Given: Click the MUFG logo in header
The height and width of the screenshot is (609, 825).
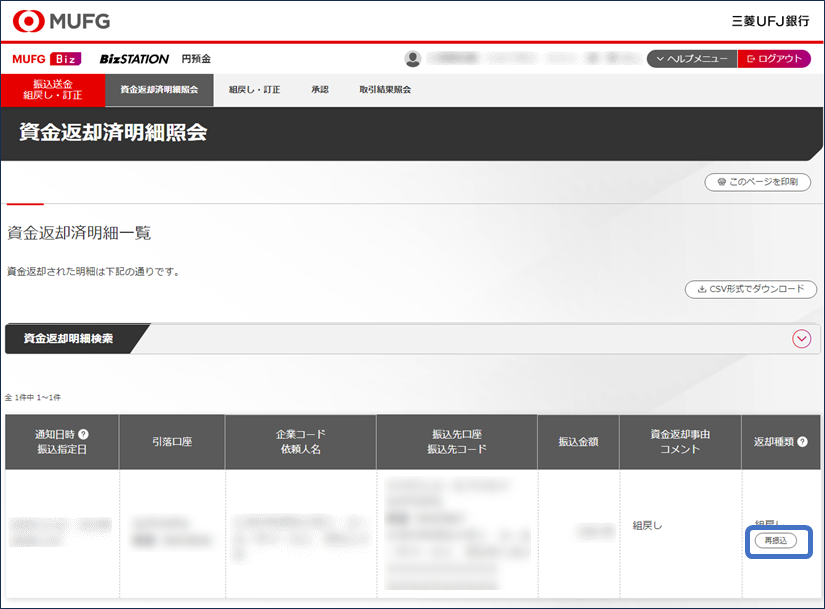Looking at the screenshot, I should point(62,20).
